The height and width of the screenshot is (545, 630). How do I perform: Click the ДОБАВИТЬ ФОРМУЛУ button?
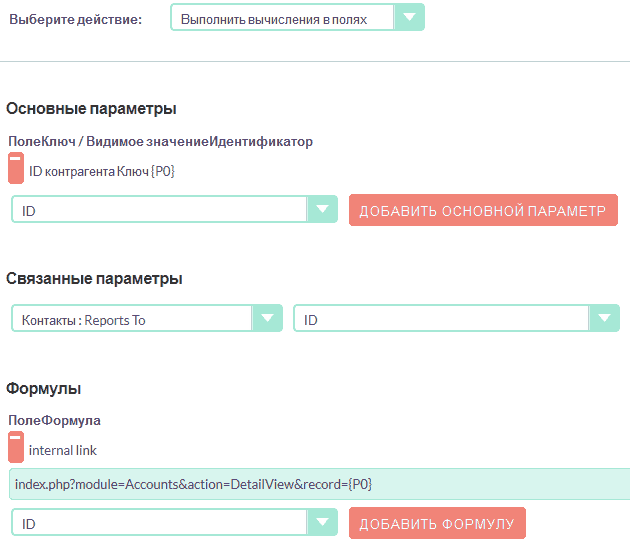point(437,523)
